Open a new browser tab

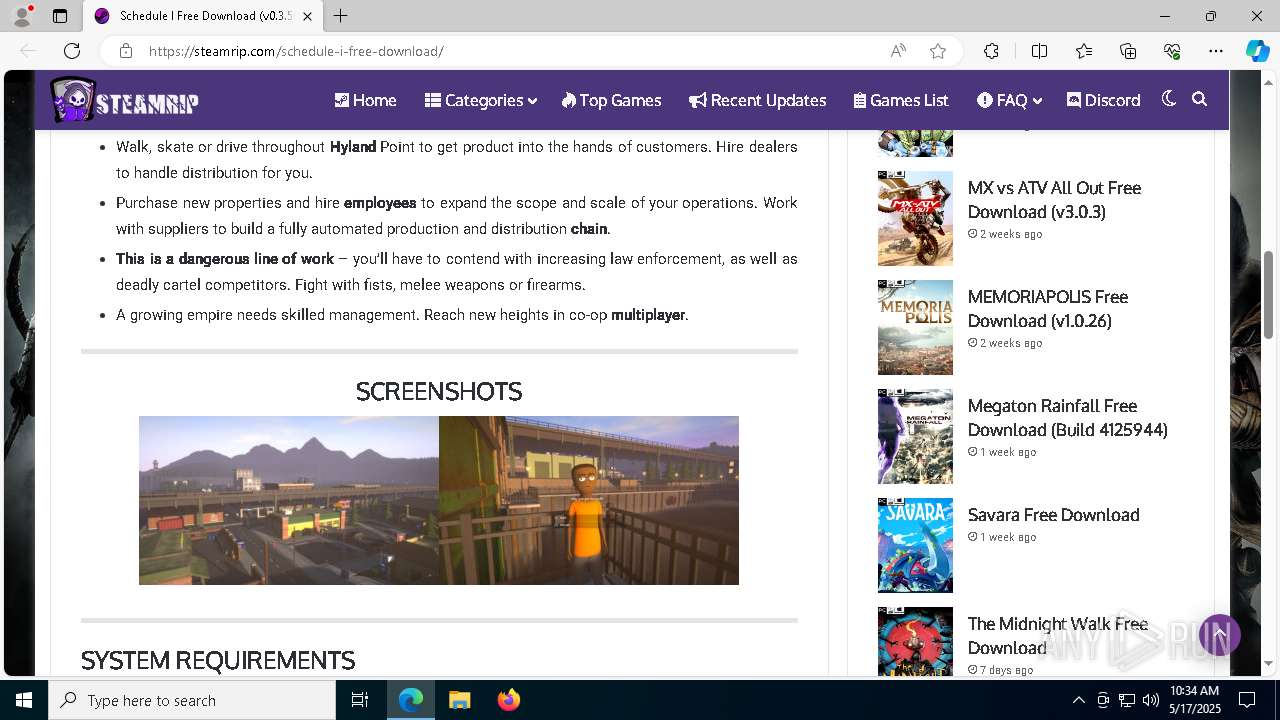point(340,16)
